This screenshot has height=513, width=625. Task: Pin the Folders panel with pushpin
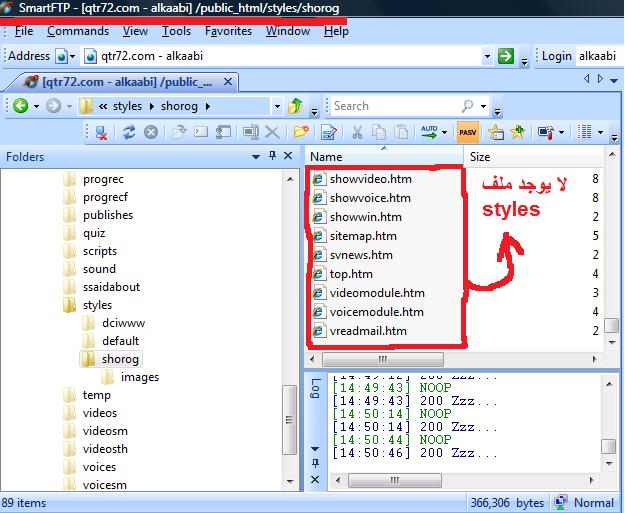coord(271,157)
